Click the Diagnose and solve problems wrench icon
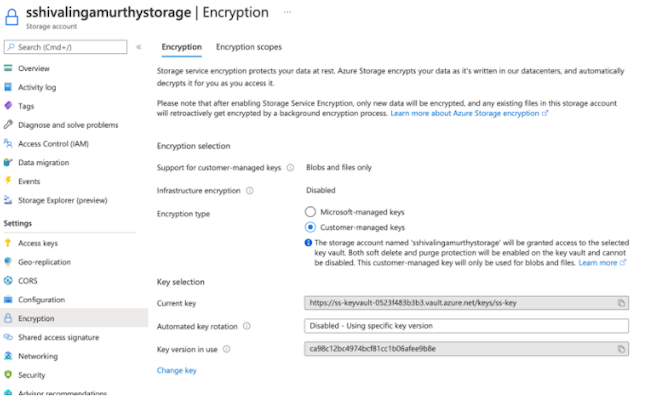This screenshot has height=399, width=650. point(8,124)
